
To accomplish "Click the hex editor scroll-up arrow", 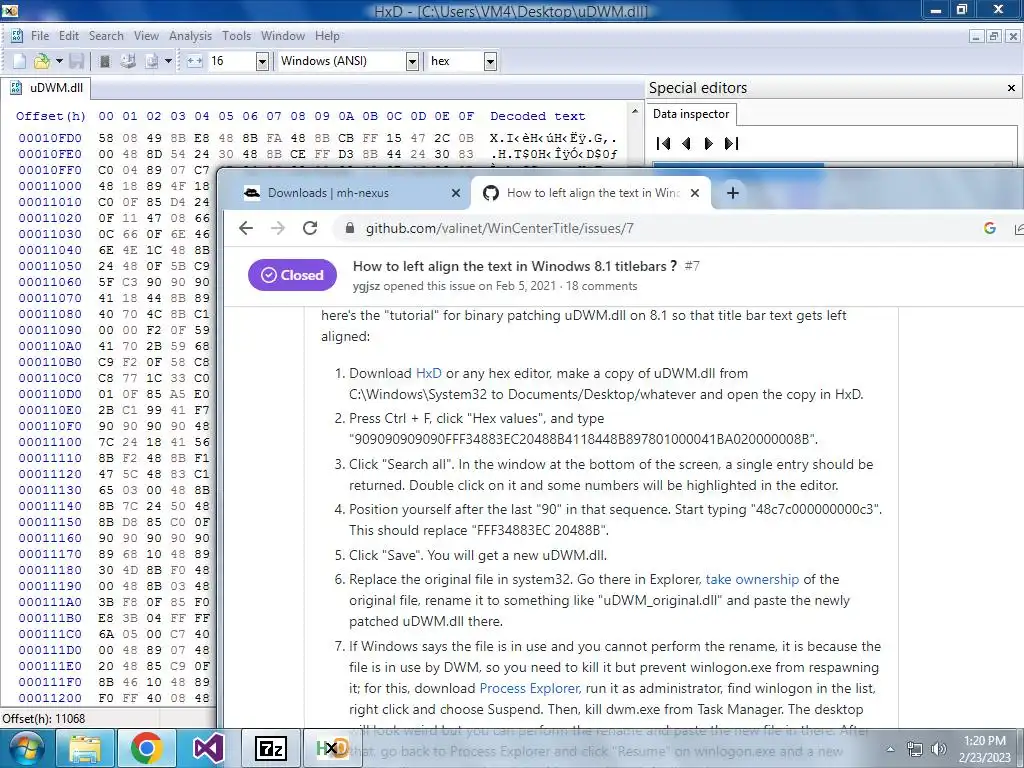I will [635, 112].
